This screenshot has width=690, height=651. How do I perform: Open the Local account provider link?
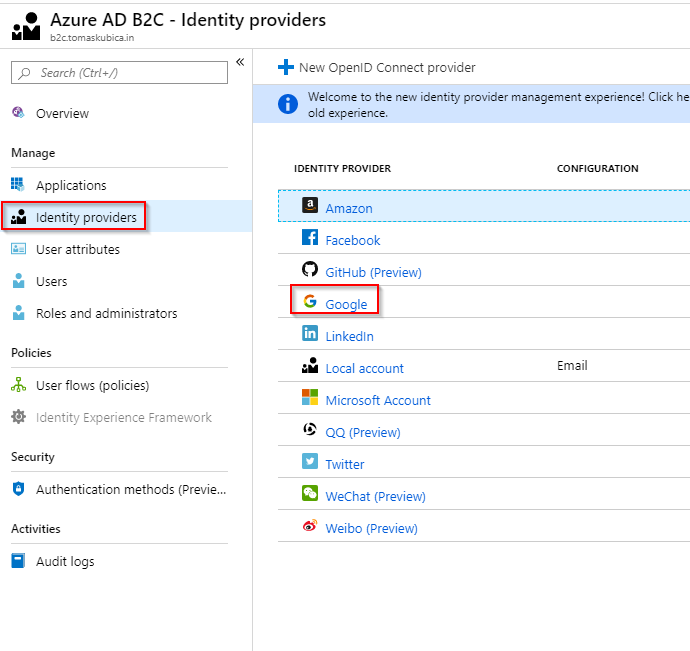[x=364, y=368]
